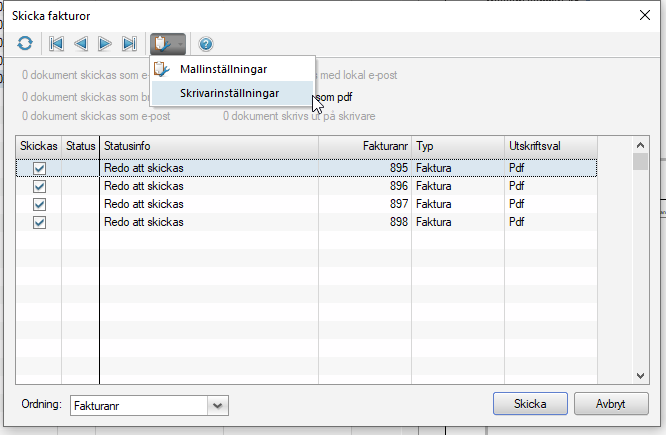Jump to the first record

pos(57,44)
